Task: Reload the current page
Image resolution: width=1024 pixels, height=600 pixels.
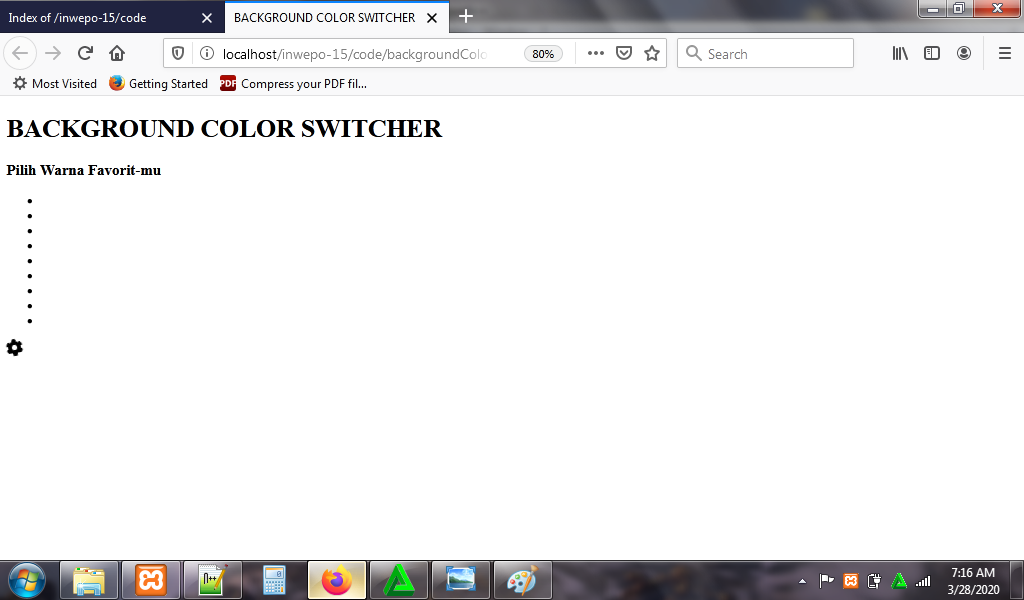Action: [x=85, y=54]
